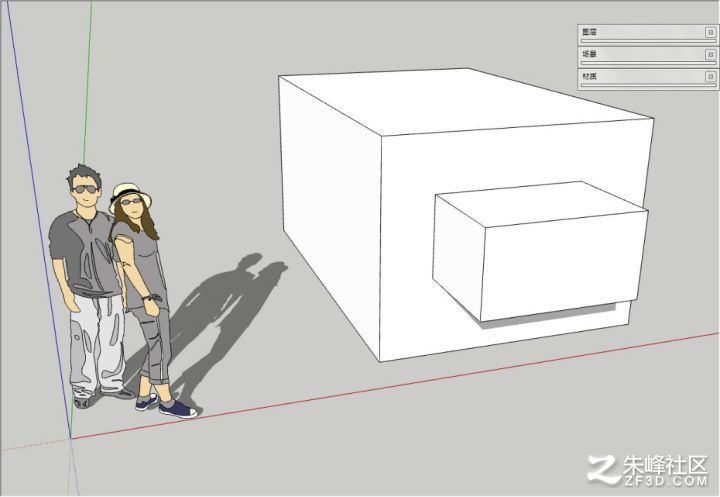Expand the 场景 panel with its corner button
The image size is (720, 497).
click(710, 54)
